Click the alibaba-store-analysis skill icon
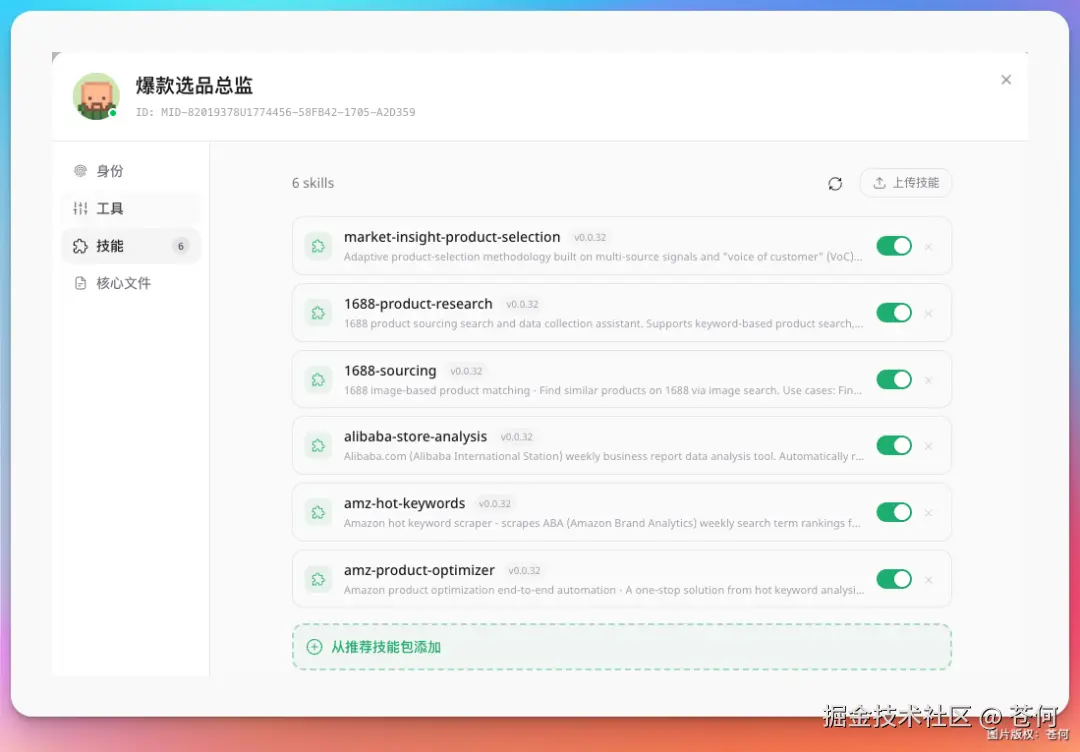 [x=318, y=446]
